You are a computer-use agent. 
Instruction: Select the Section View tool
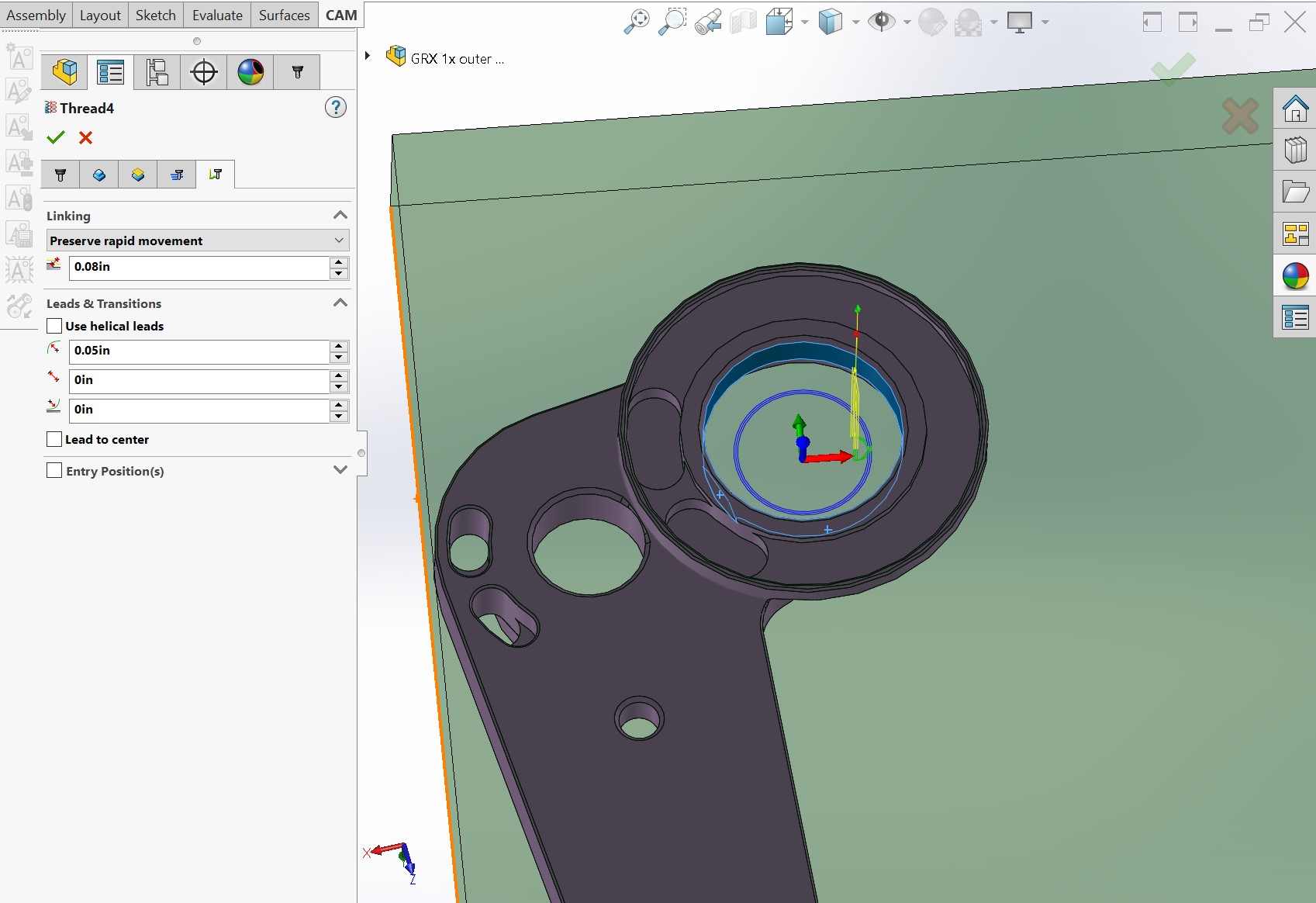click(743, 22)
